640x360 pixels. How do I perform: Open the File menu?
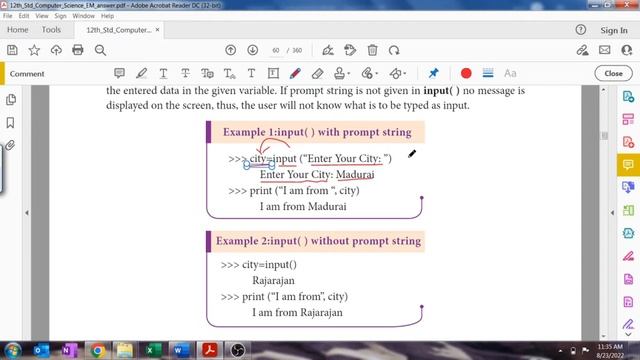pos(8,16)
